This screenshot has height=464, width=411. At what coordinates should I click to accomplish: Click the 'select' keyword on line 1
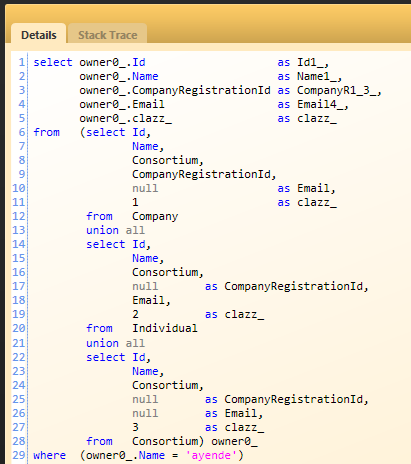click(53, 62)
